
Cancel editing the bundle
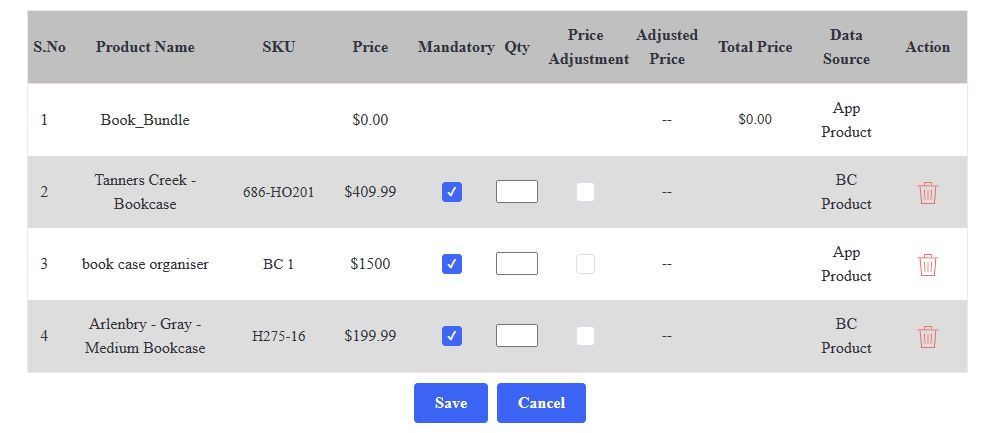click(x=541, y=403)
